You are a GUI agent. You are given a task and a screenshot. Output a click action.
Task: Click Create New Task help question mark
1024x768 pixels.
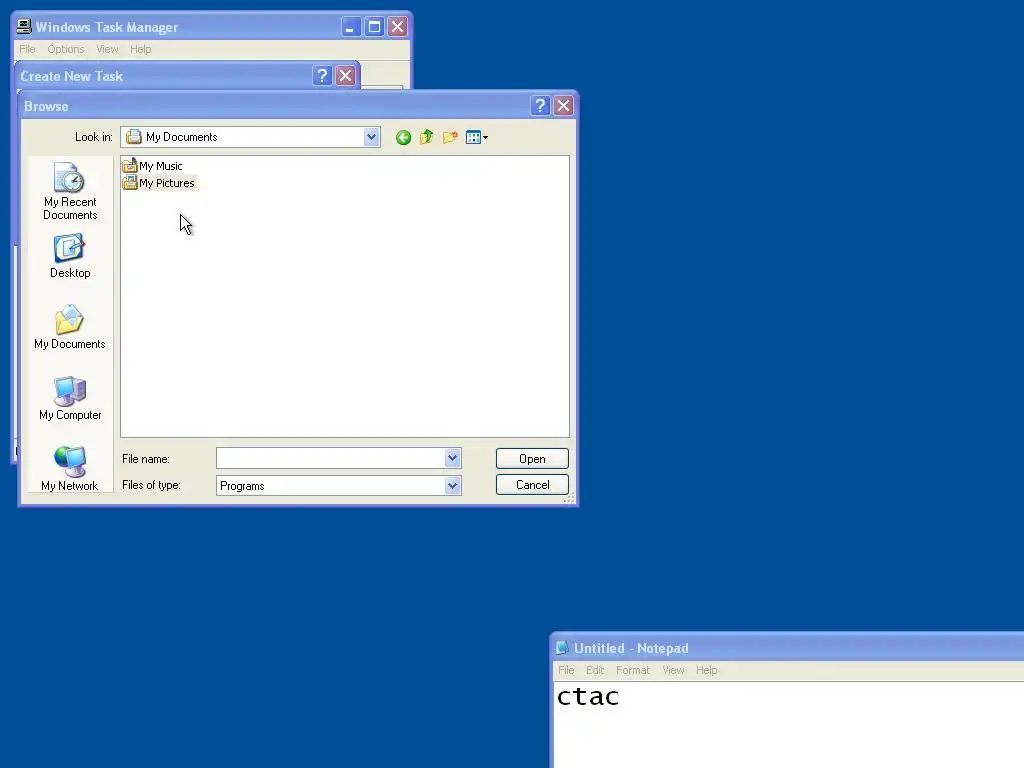[x=322, y=76]
